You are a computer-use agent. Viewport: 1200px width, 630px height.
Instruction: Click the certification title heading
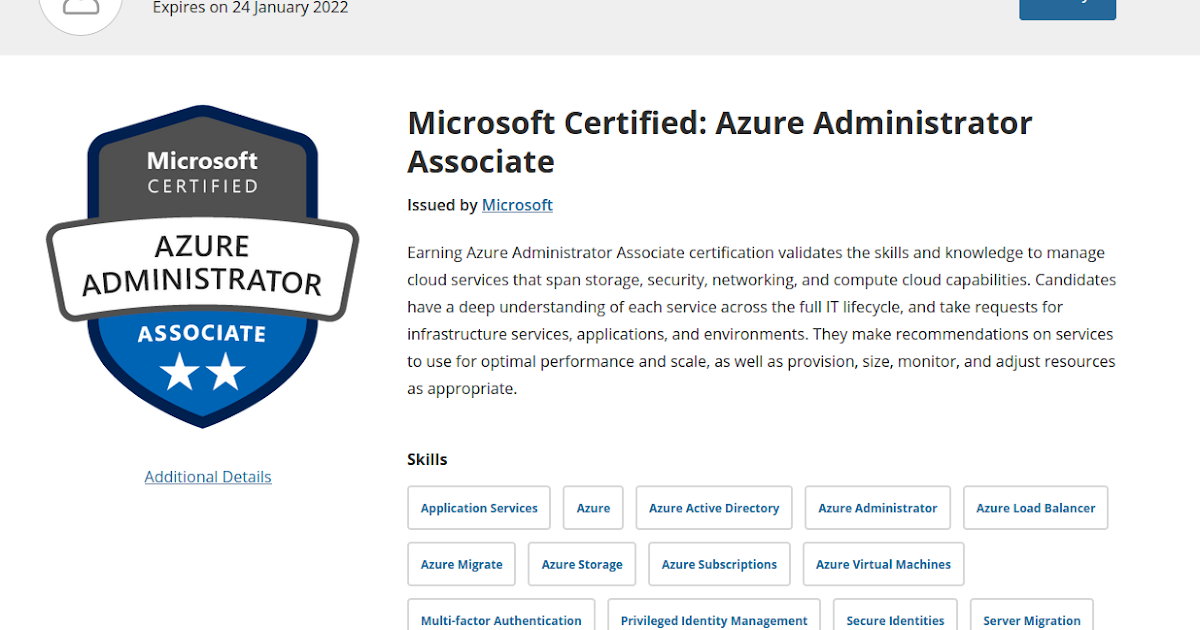point(719,141)
